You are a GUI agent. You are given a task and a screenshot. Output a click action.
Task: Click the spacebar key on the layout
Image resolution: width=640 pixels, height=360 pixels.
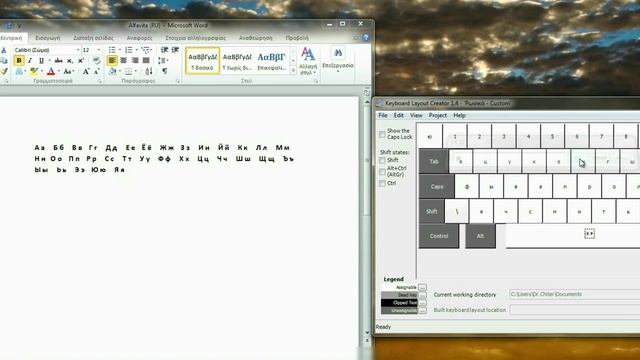click(x=573, y=236)
